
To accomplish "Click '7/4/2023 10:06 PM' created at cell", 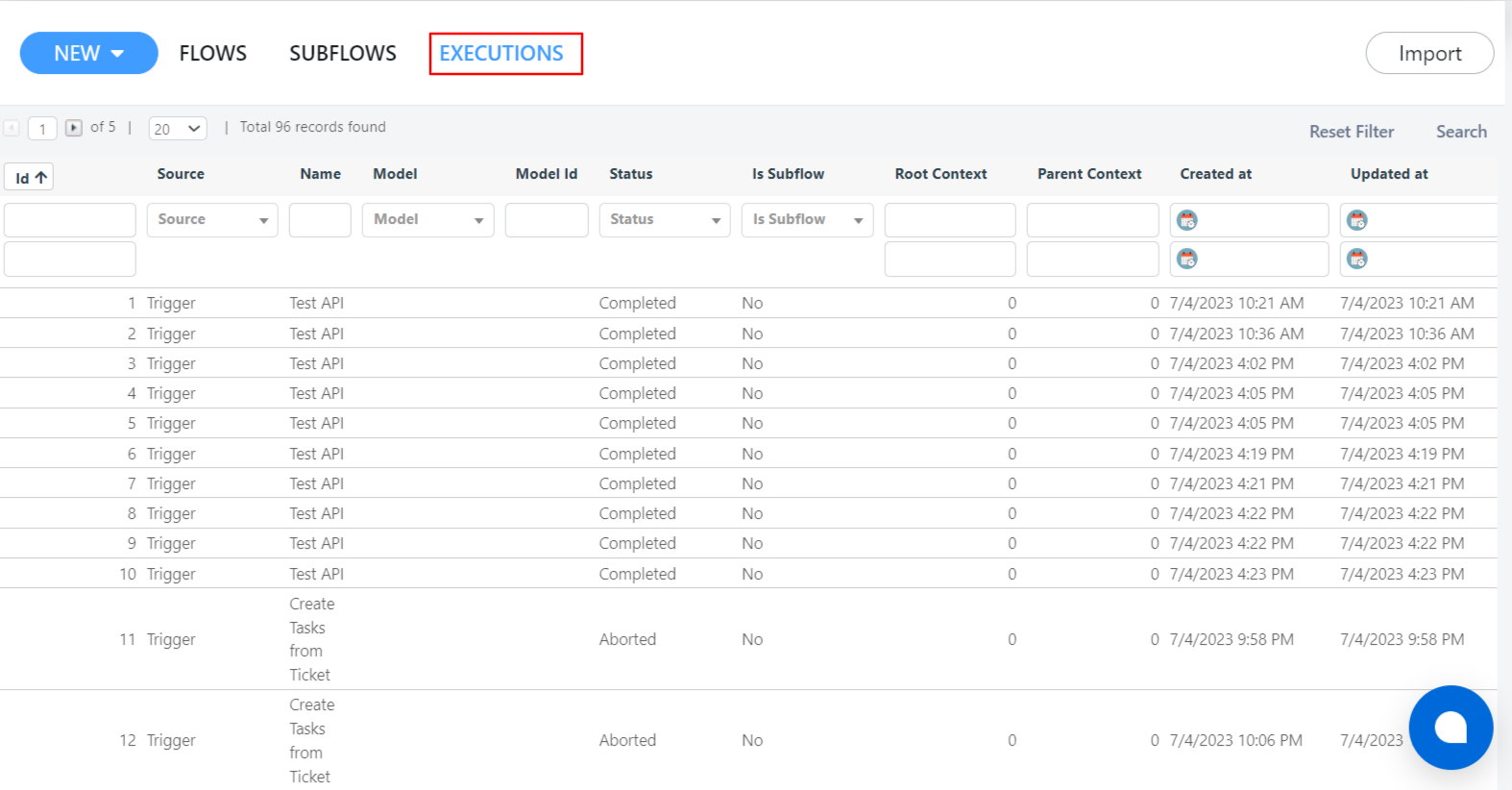I will [x=1236, y=740].
